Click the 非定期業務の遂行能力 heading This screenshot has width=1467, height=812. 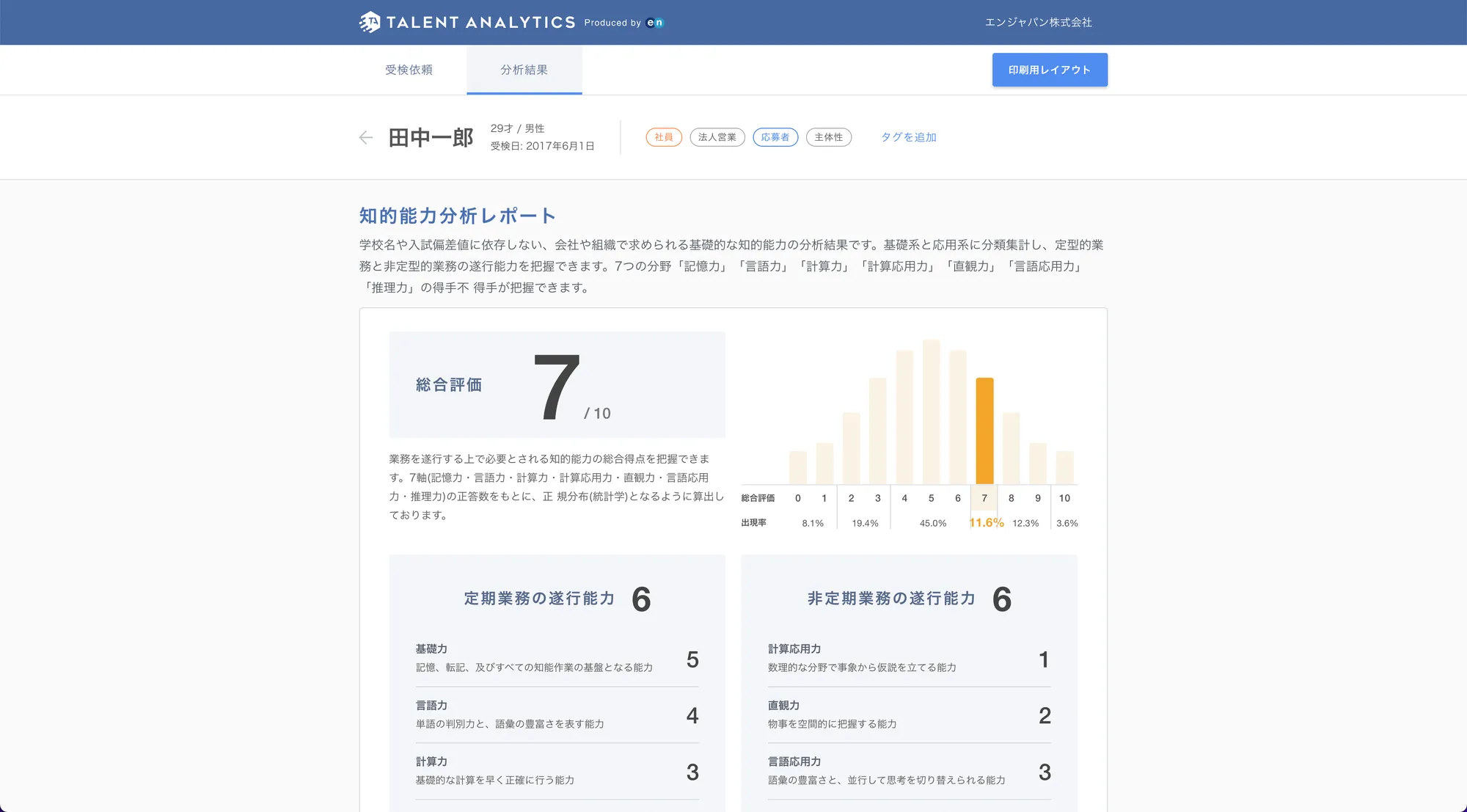point(891,599)
